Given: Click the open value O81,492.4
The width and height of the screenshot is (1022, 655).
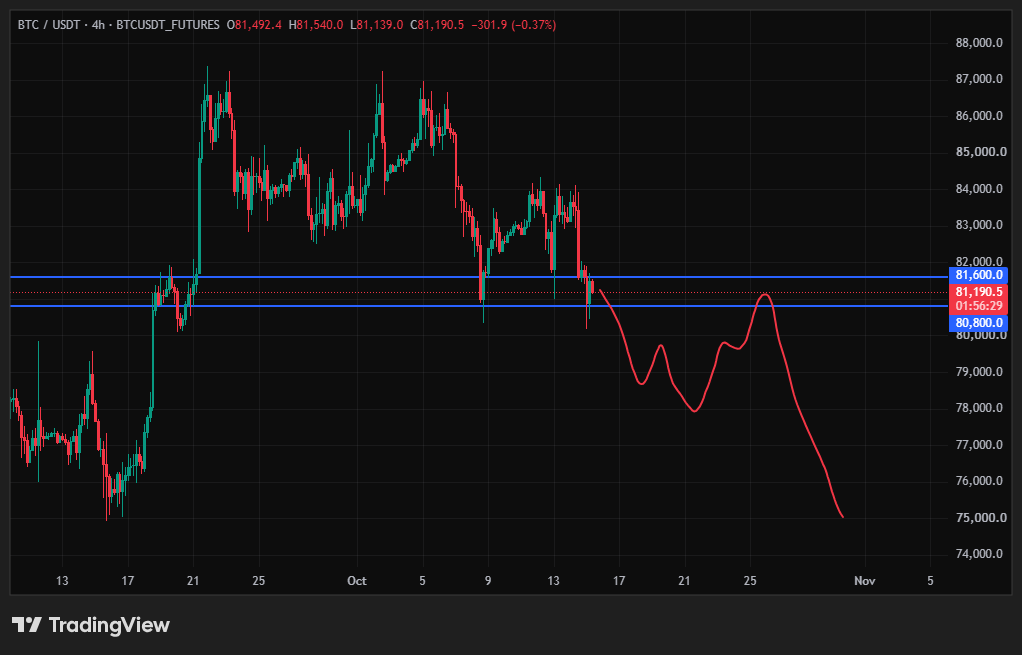Looking at the screenshot, I should point(254,25).
